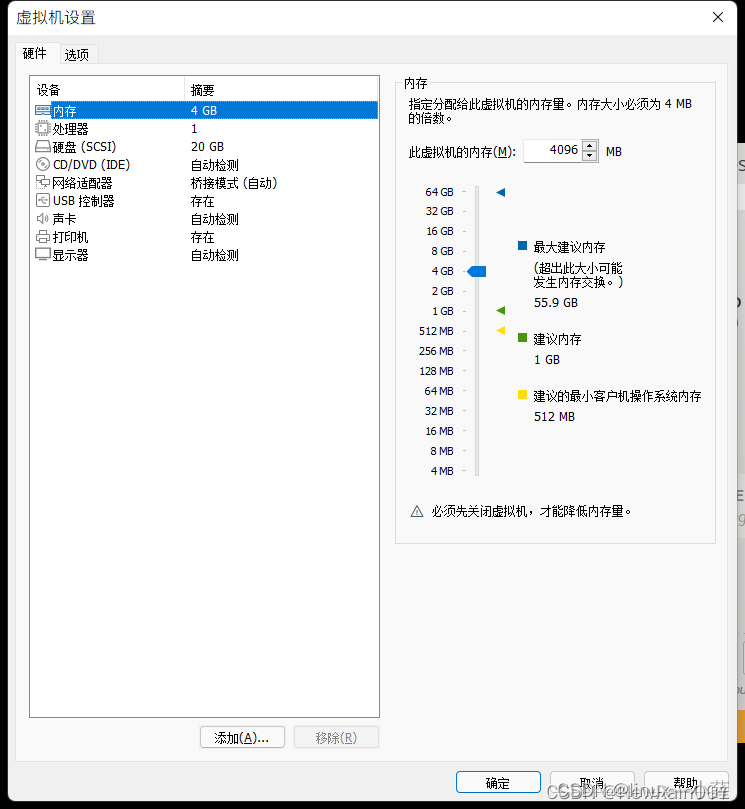Click the 此虚拟机的内存 input field showing 4096
This screenshot has height=809, width=745.
[x=553, y=151]
